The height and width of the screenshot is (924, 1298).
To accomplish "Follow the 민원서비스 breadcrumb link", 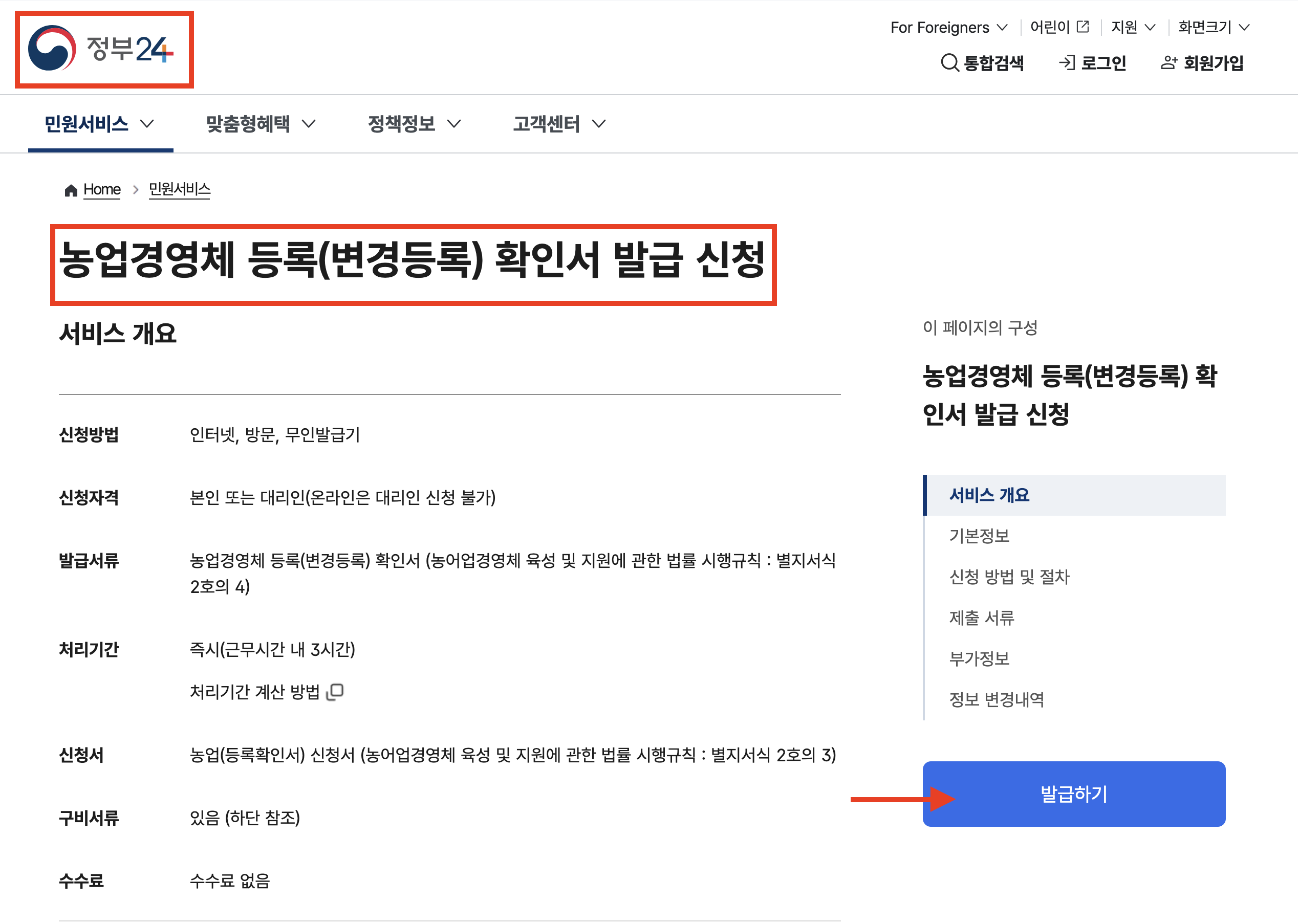I will [x=179, y=189].
